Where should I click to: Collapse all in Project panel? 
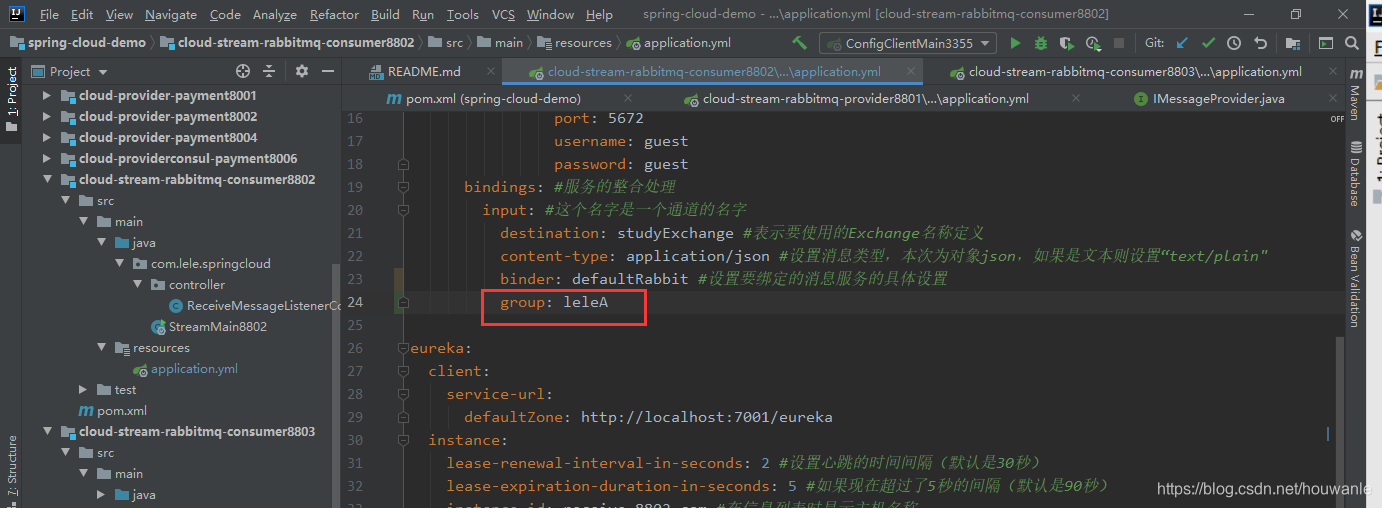pos(268,71)
